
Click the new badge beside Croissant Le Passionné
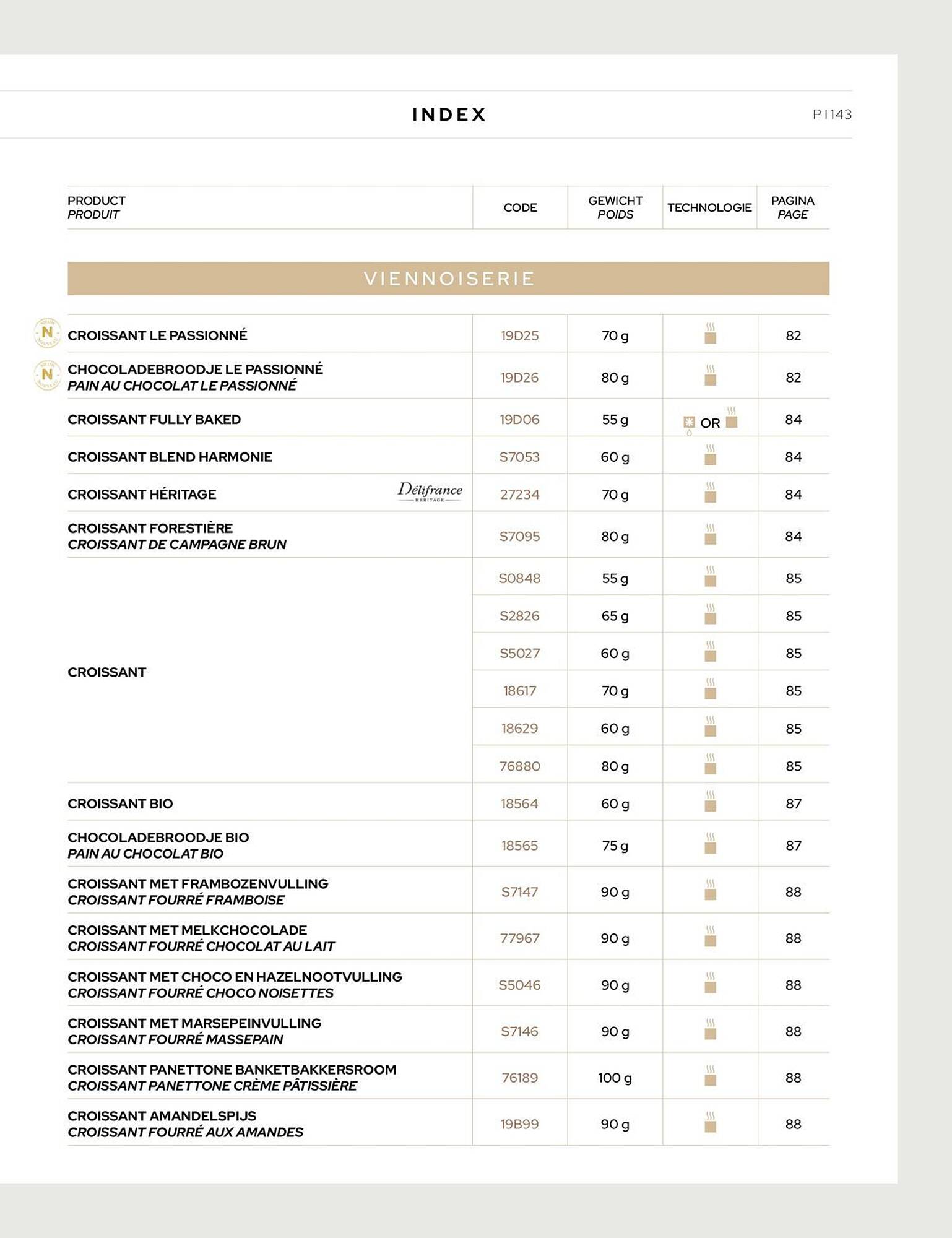(47, 333)
